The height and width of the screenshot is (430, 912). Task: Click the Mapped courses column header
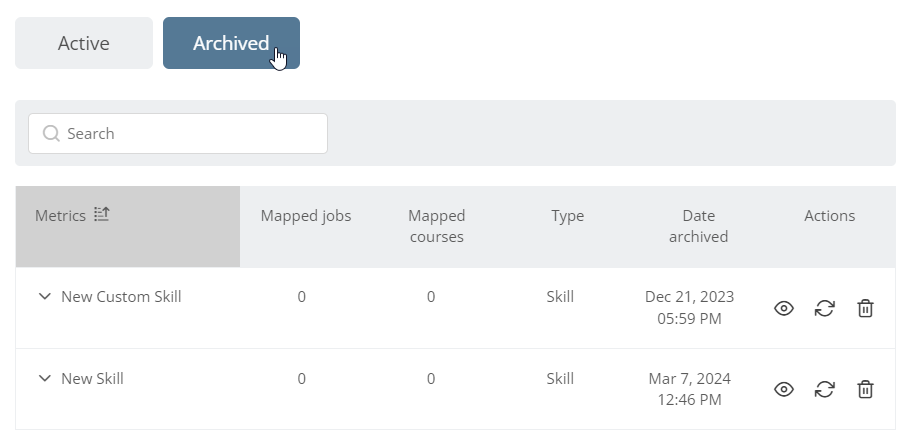click(436, 226)
